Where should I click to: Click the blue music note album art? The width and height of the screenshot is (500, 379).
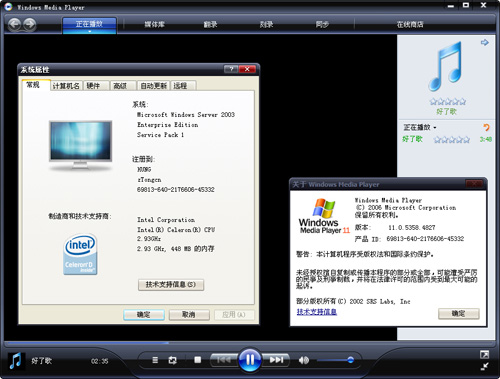point(446,66)
